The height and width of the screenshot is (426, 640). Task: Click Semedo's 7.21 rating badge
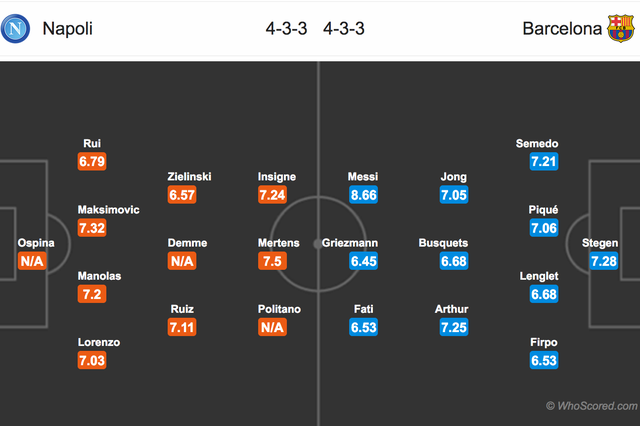tap(545, 163)
